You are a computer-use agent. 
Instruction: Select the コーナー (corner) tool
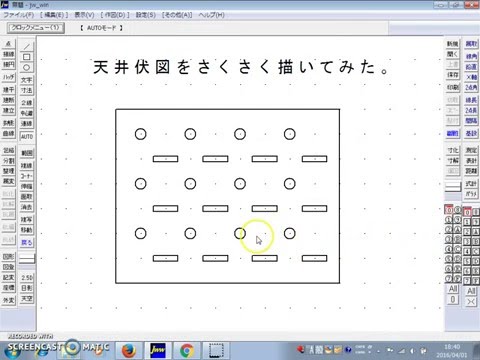coord(27,176)
